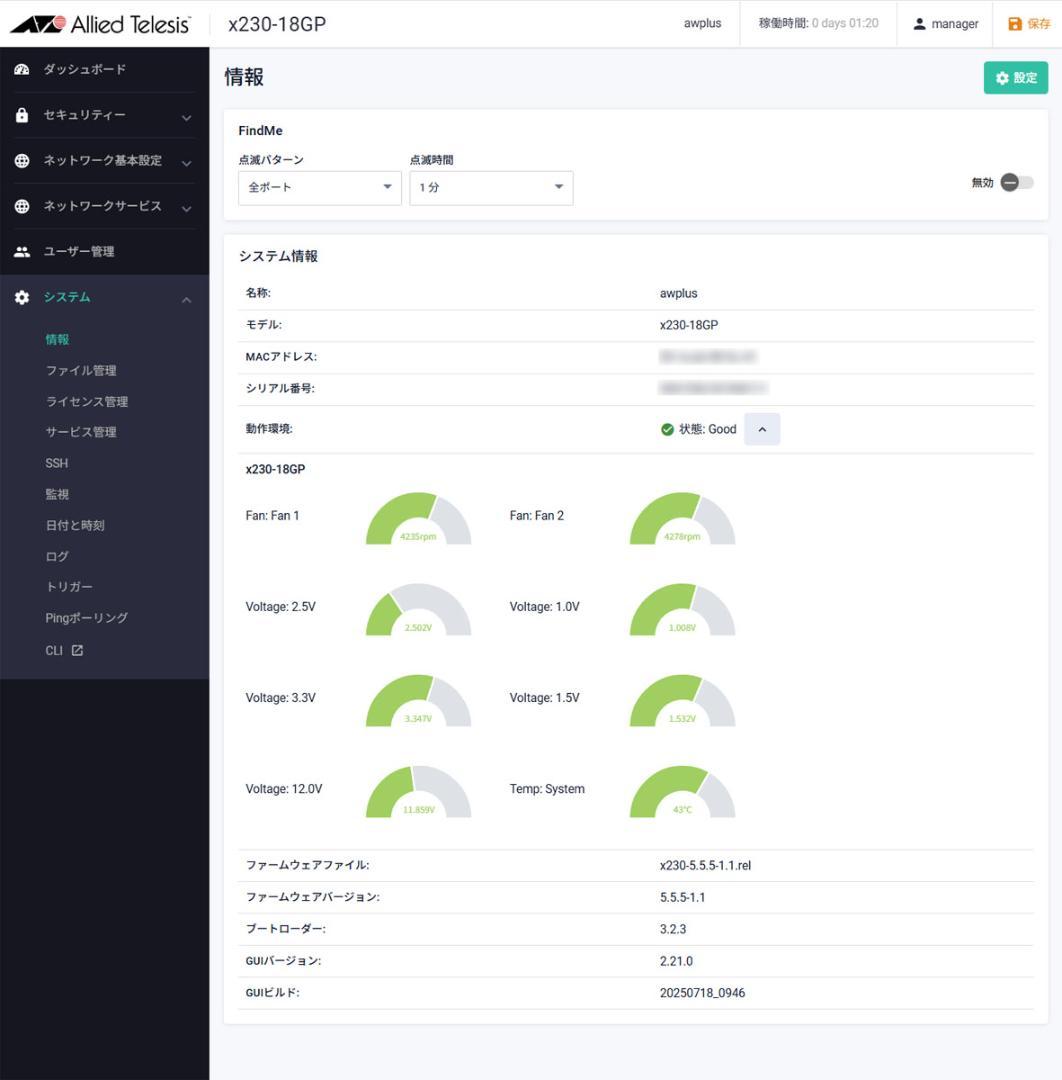
Task: Toggle the FindMe 無効 switch
Action: pyautogui.click(x=1017, y=183)
